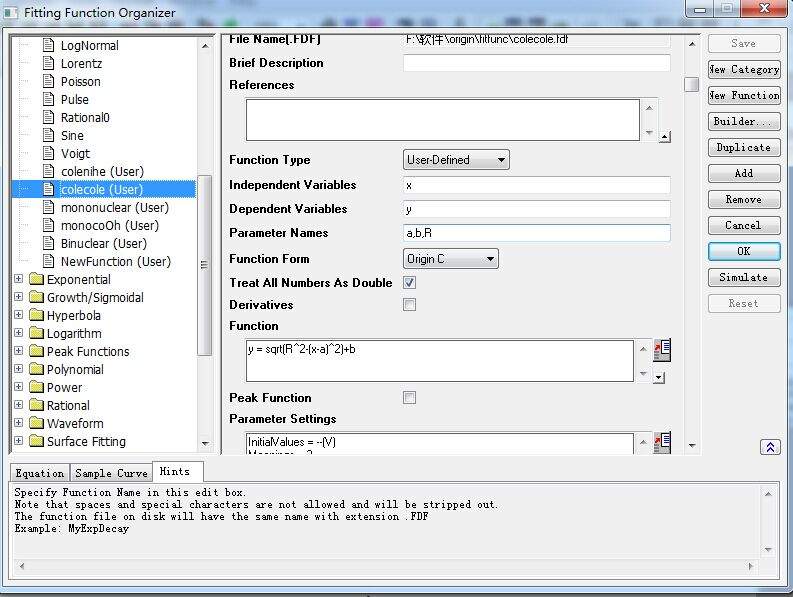Click Rational0 function file icon

49,117
